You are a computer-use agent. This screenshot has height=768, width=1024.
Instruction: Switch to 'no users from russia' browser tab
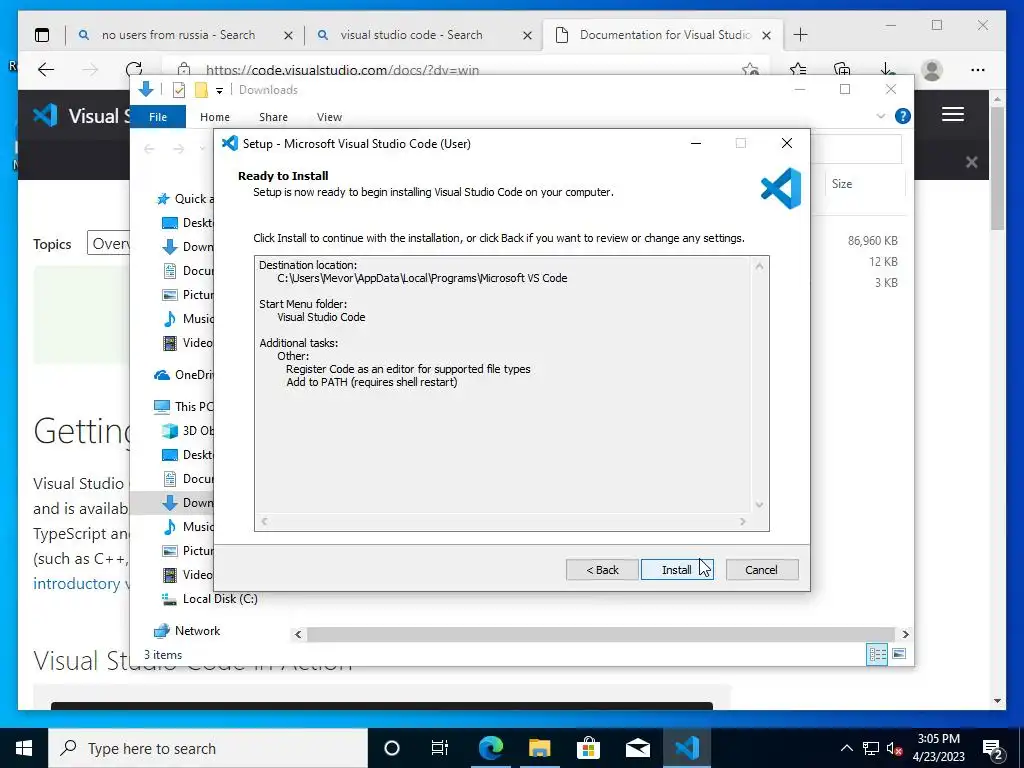[x=178, y=35]
